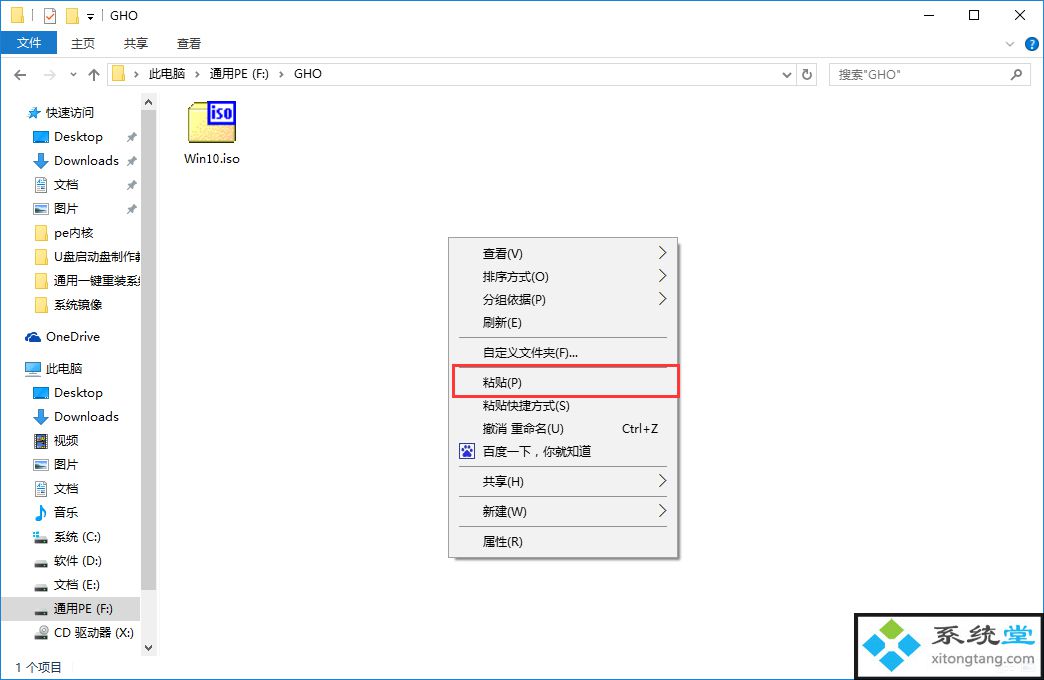
Task: Open the quick access toolbar dropdown arrow
Action: click(91, 17)
